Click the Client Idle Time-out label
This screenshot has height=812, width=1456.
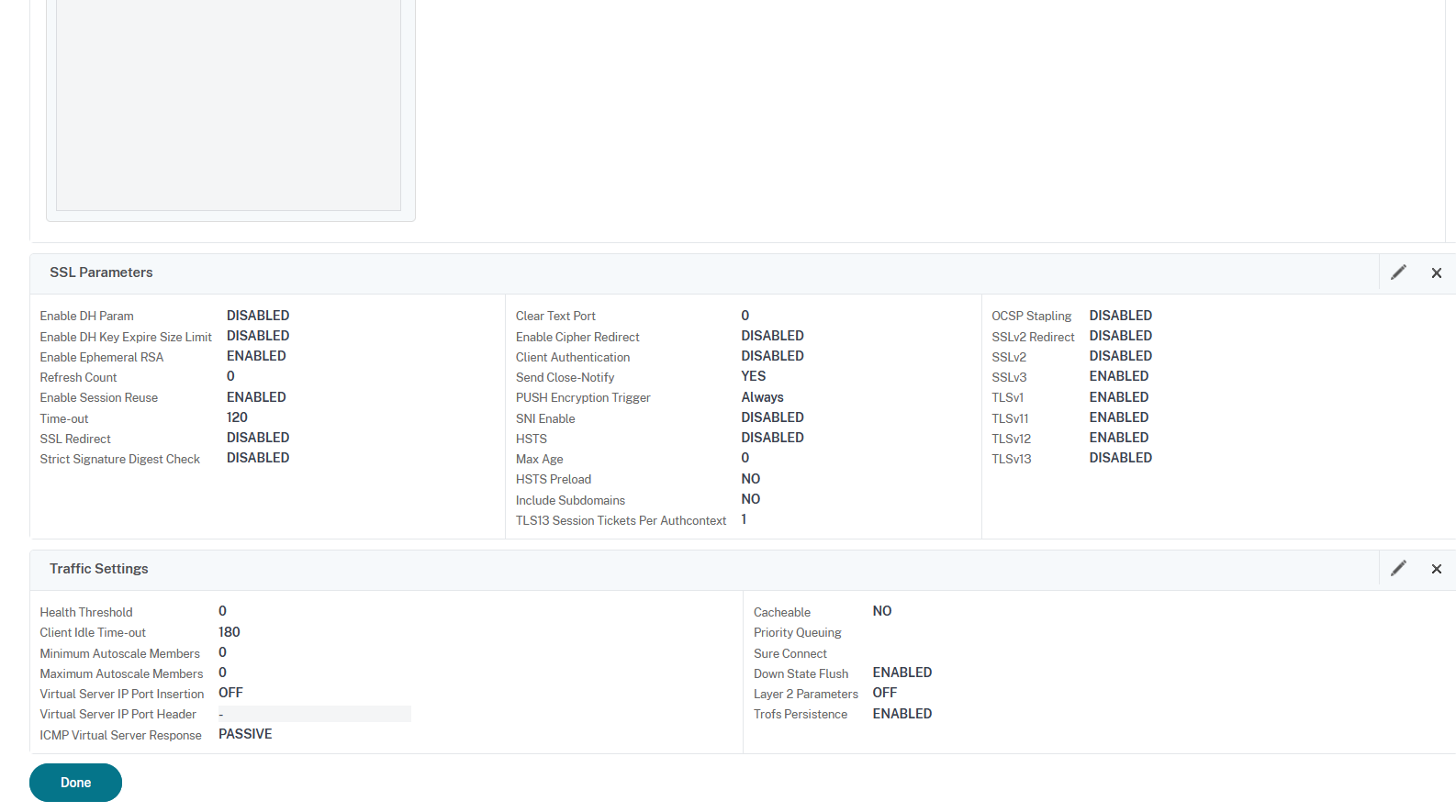[93, 633]
